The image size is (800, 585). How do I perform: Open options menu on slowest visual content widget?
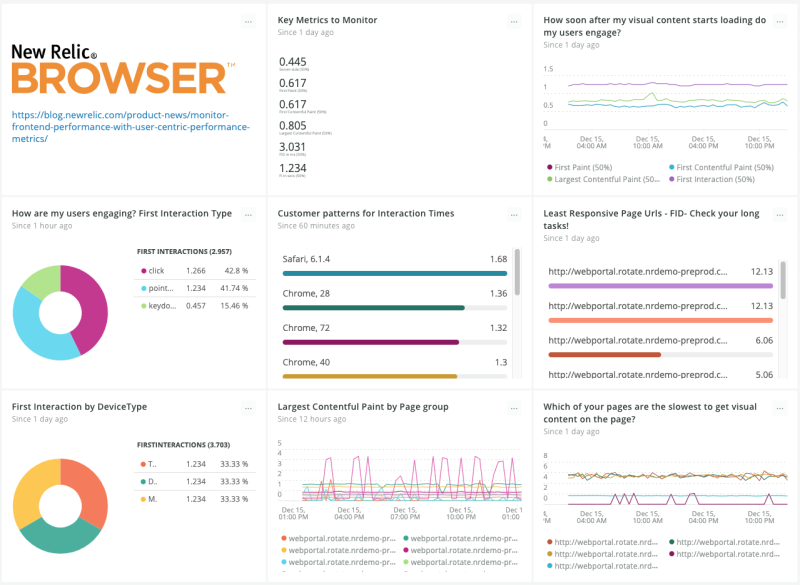pos(779,407)
